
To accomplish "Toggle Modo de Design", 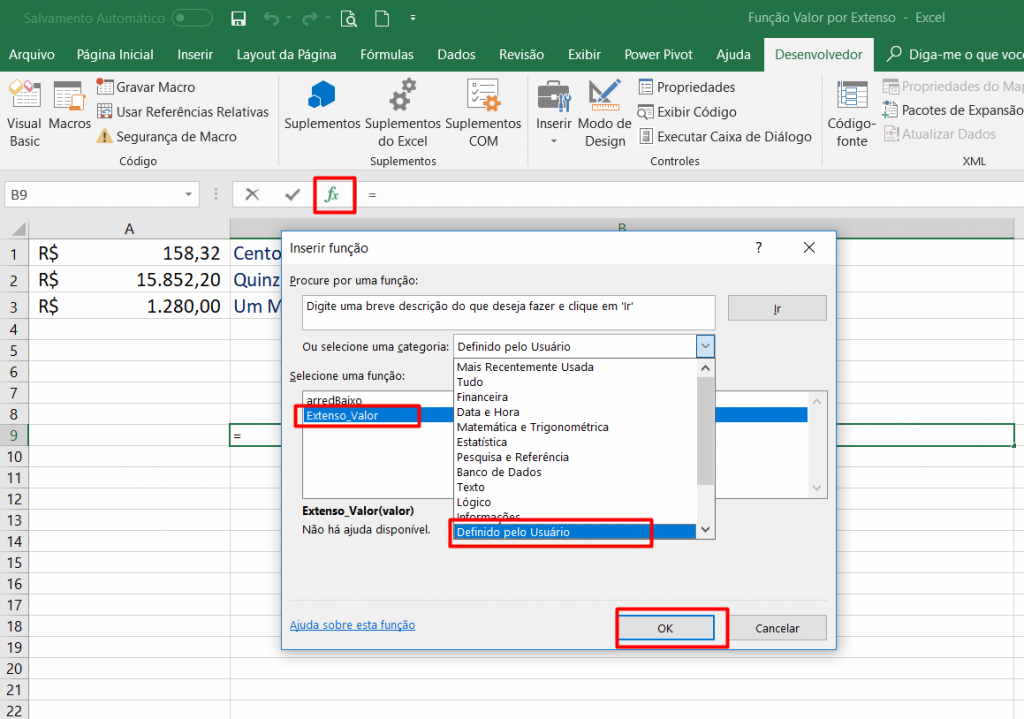I will click(605, 114).
